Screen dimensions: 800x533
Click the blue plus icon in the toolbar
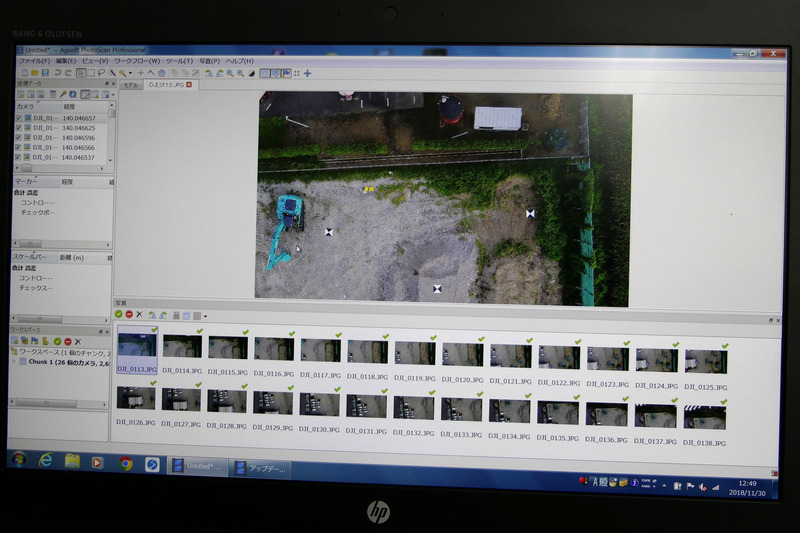pos(307,73)
